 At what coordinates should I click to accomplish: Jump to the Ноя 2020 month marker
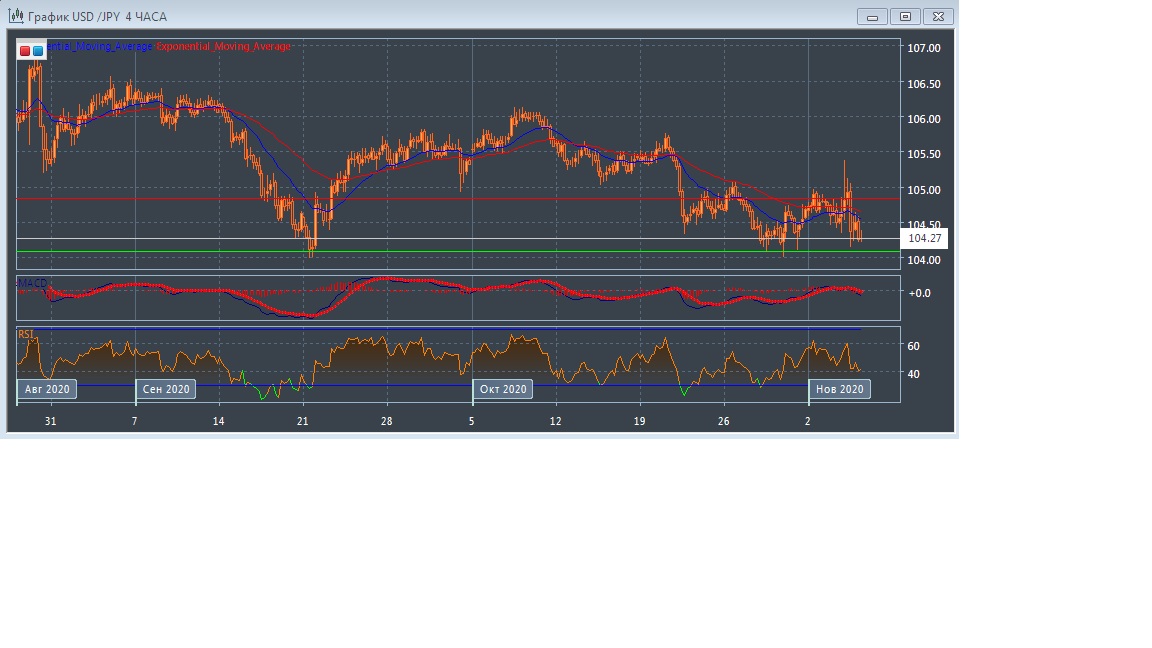coord(839,389)
